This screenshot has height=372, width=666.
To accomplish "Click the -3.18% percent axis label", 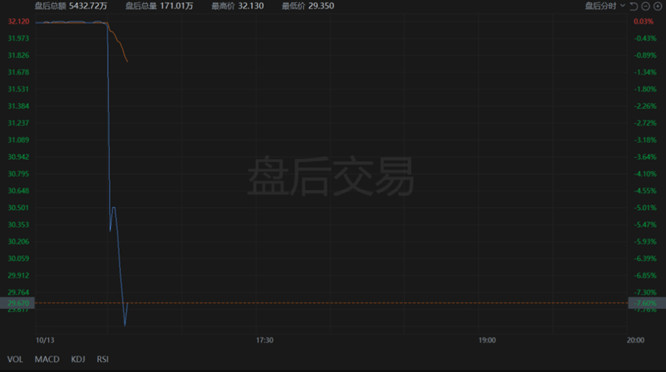I will 645,140.
